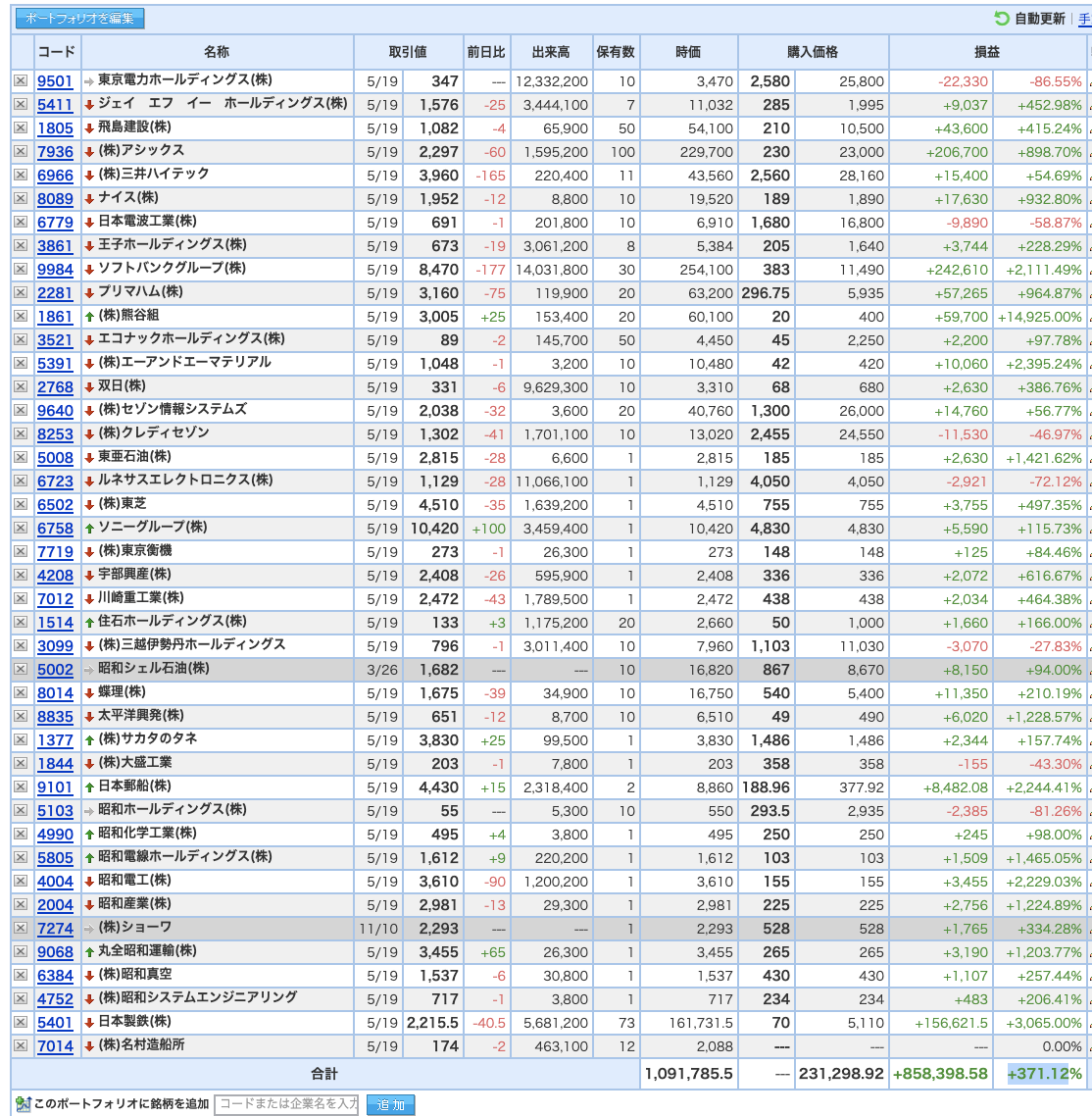The width and height of the screenshot is (1092, 1116).
Task: Open stock code link 9984
Action: pos(56,269)
